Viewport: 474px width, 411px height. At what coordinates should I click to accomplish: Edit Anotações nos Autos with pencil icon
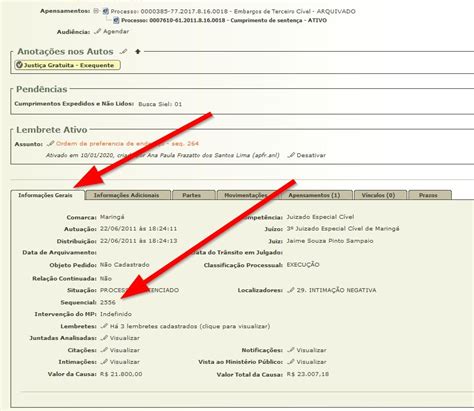tap(123, 52)
